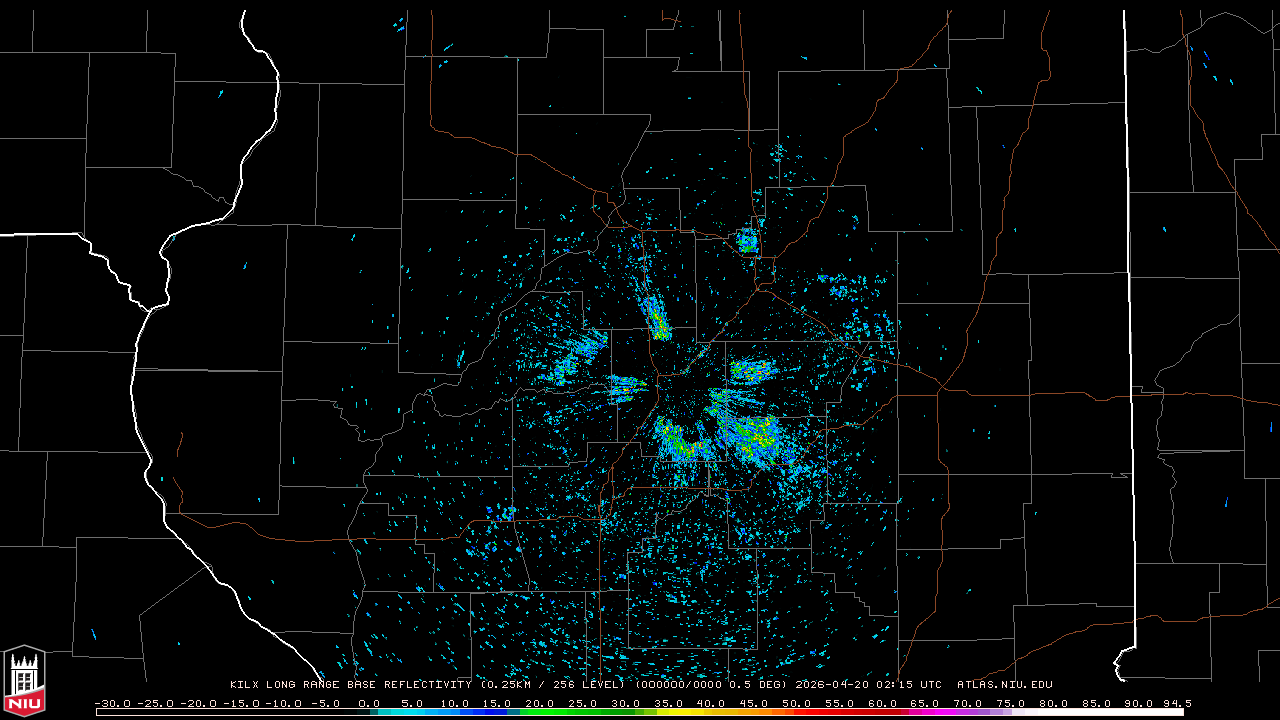Click the NIU castle logo
The height and width of the screenshot is (720, 1280).
pos(24,682)
